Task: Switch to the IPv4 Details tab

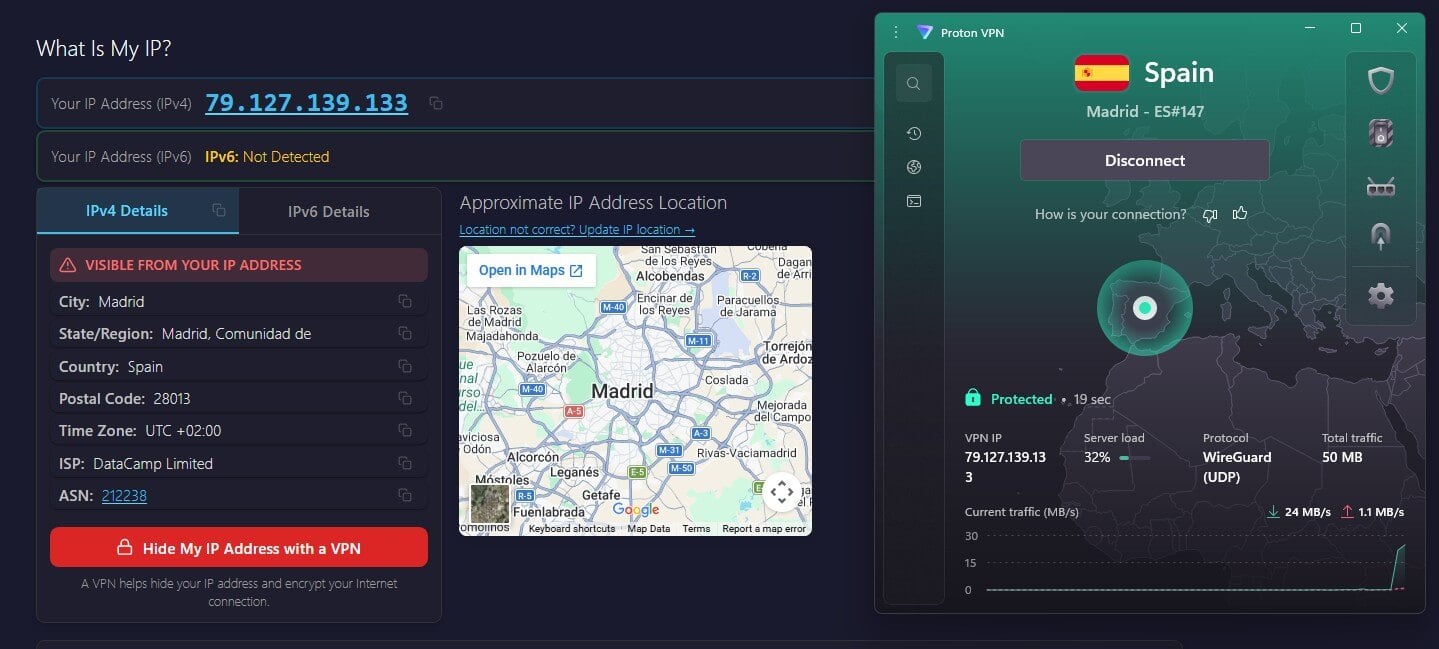Action: coord(138,211)
